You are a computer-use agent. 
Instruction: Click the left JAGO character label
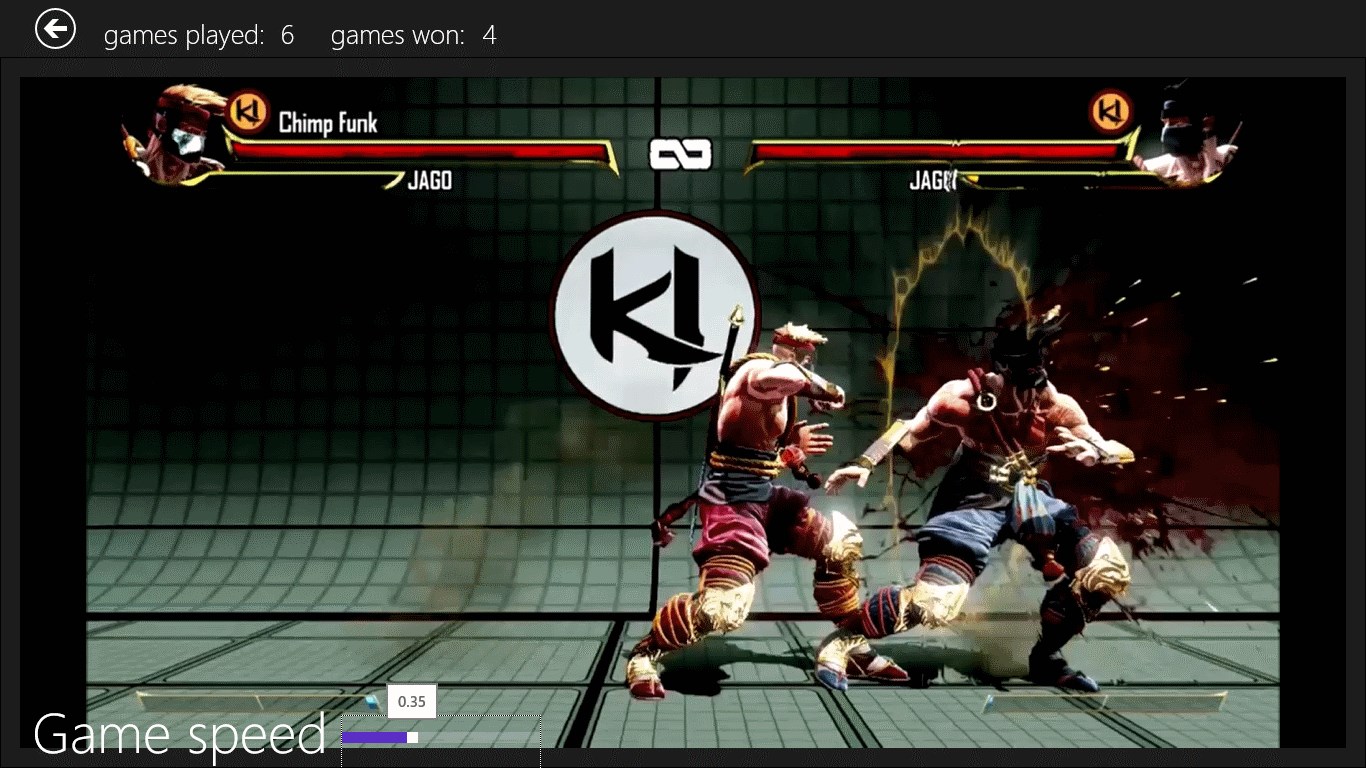coord(430,181)
